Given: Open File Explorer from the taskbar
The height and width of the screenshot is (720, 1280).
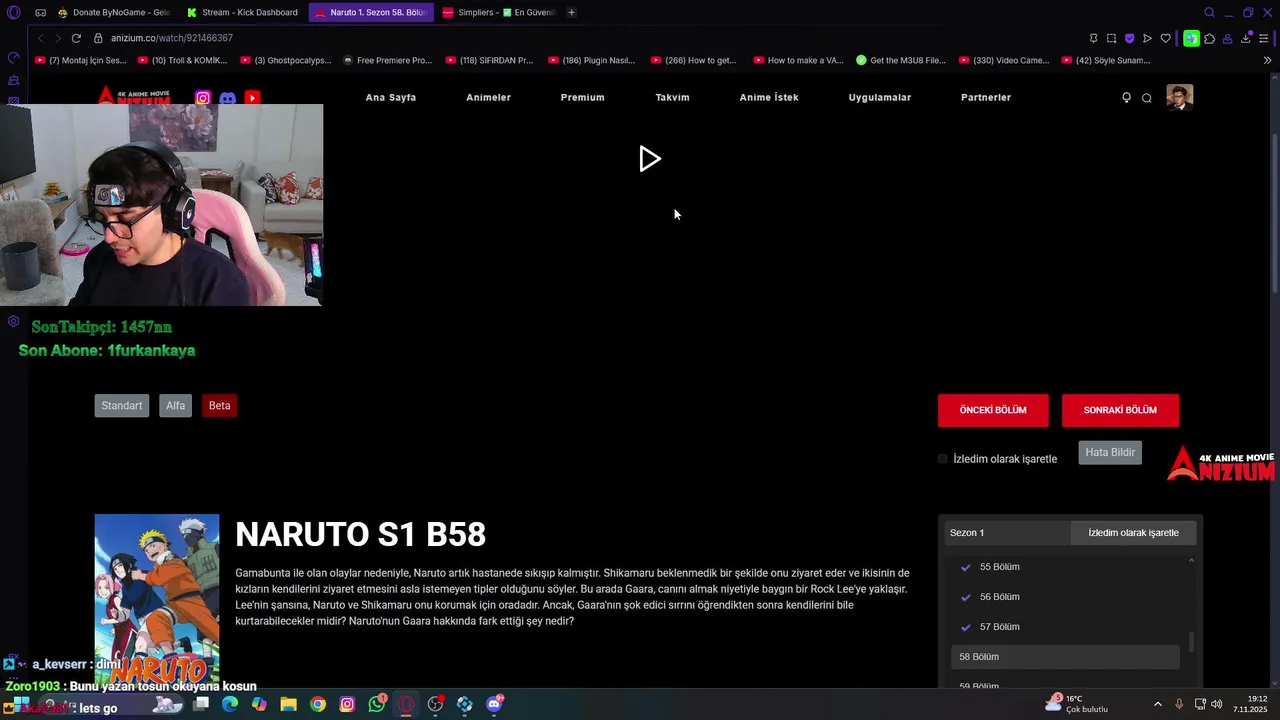Looking at the screenshot, I should [288, 704].
